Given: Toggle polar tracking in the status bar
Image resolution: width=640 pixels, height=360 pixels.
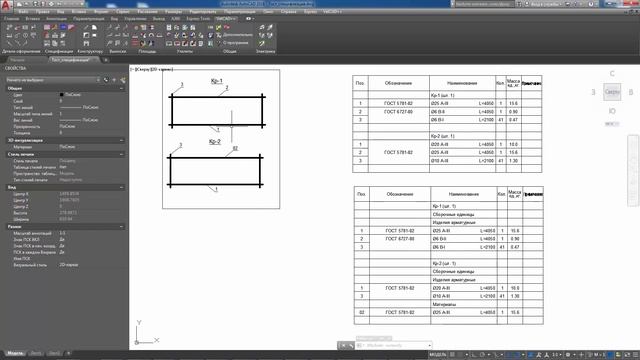Looking at the screenshot, I should (x=482, y=355).
